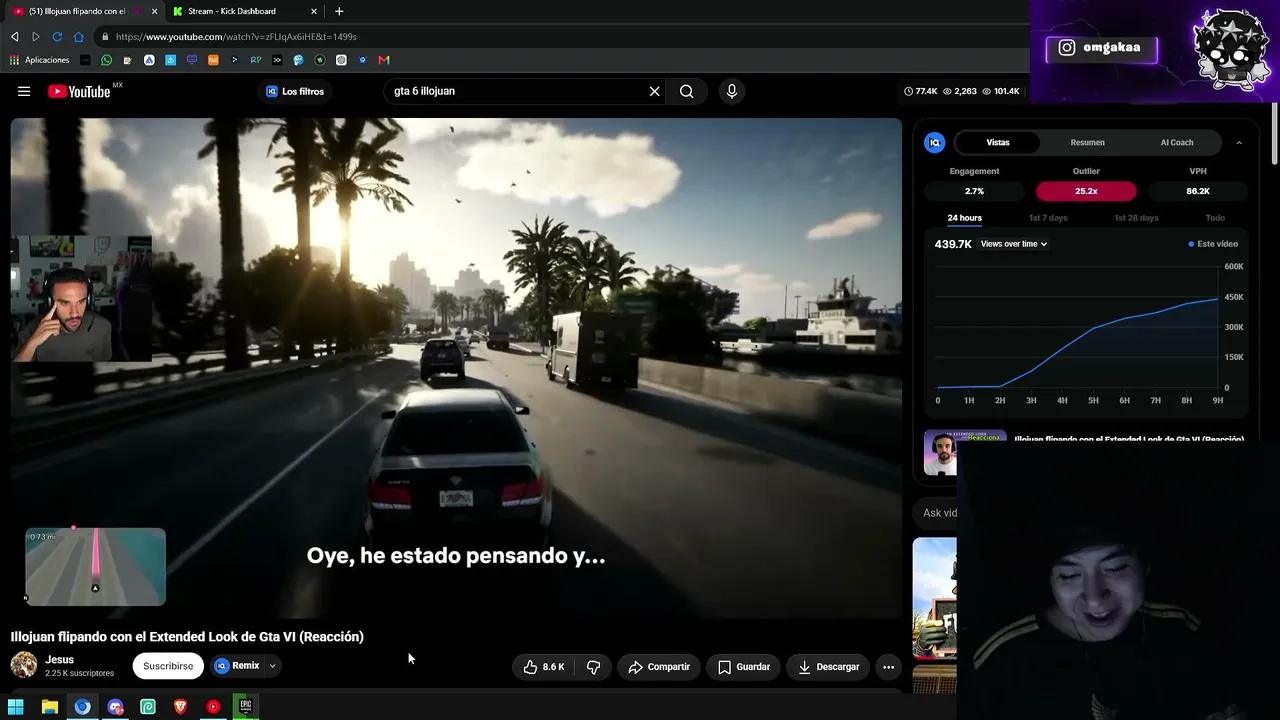The width and height of the screenshot is (1280, 720).
Task: Select the 24 hours range tab
Action: [x=965, y=218]
